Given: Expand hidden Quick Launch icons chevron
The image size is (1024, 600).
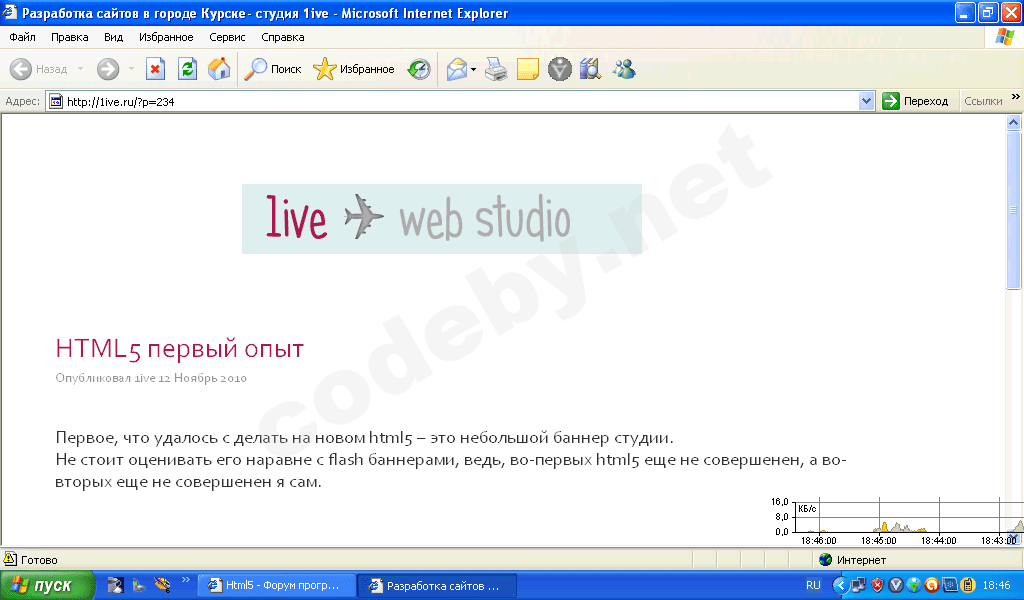Looking at the screenshot, I should tap(185, 580).
